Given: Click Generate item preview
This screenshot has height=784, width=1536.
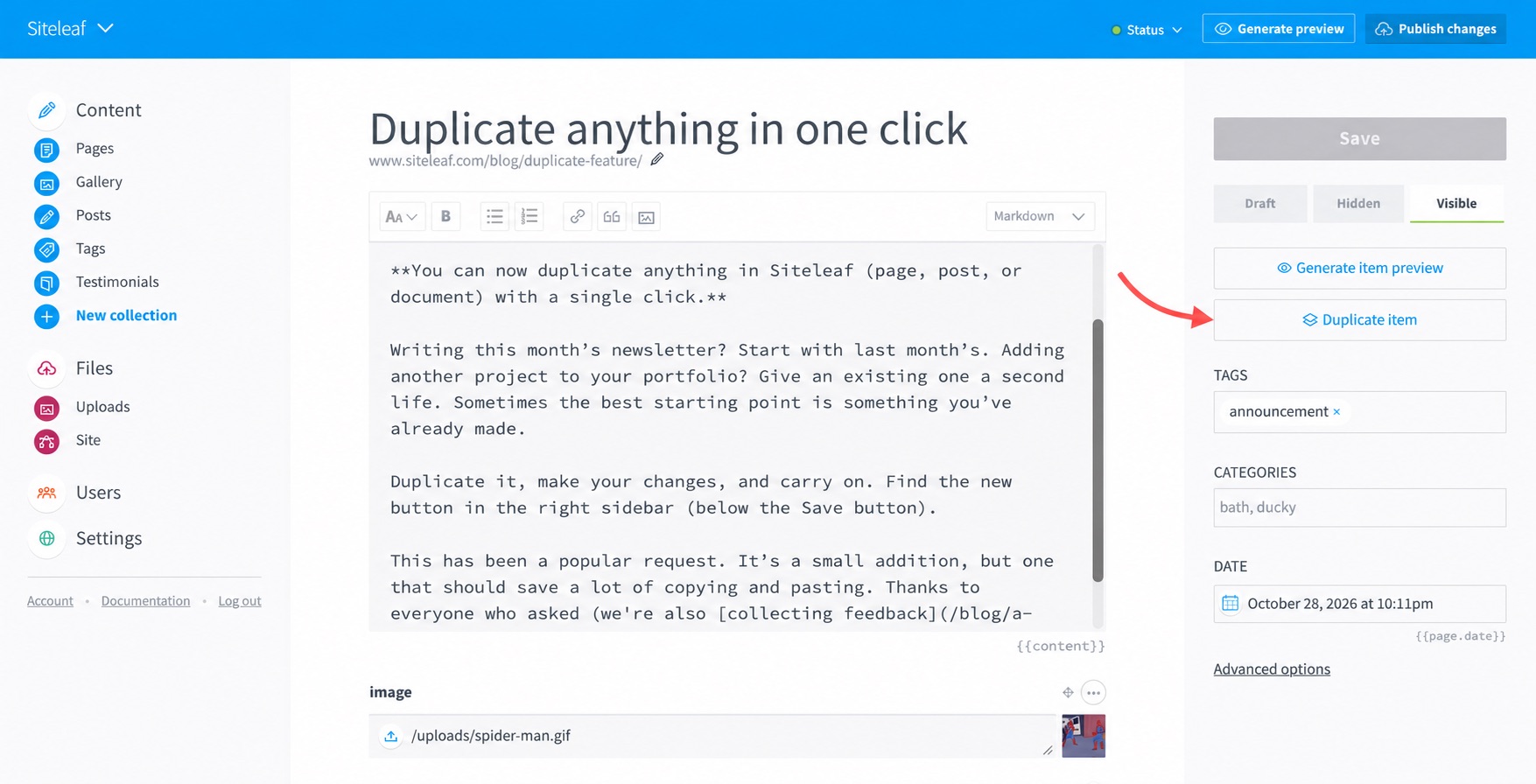Looking at the screenshot, I should 1359,269.
